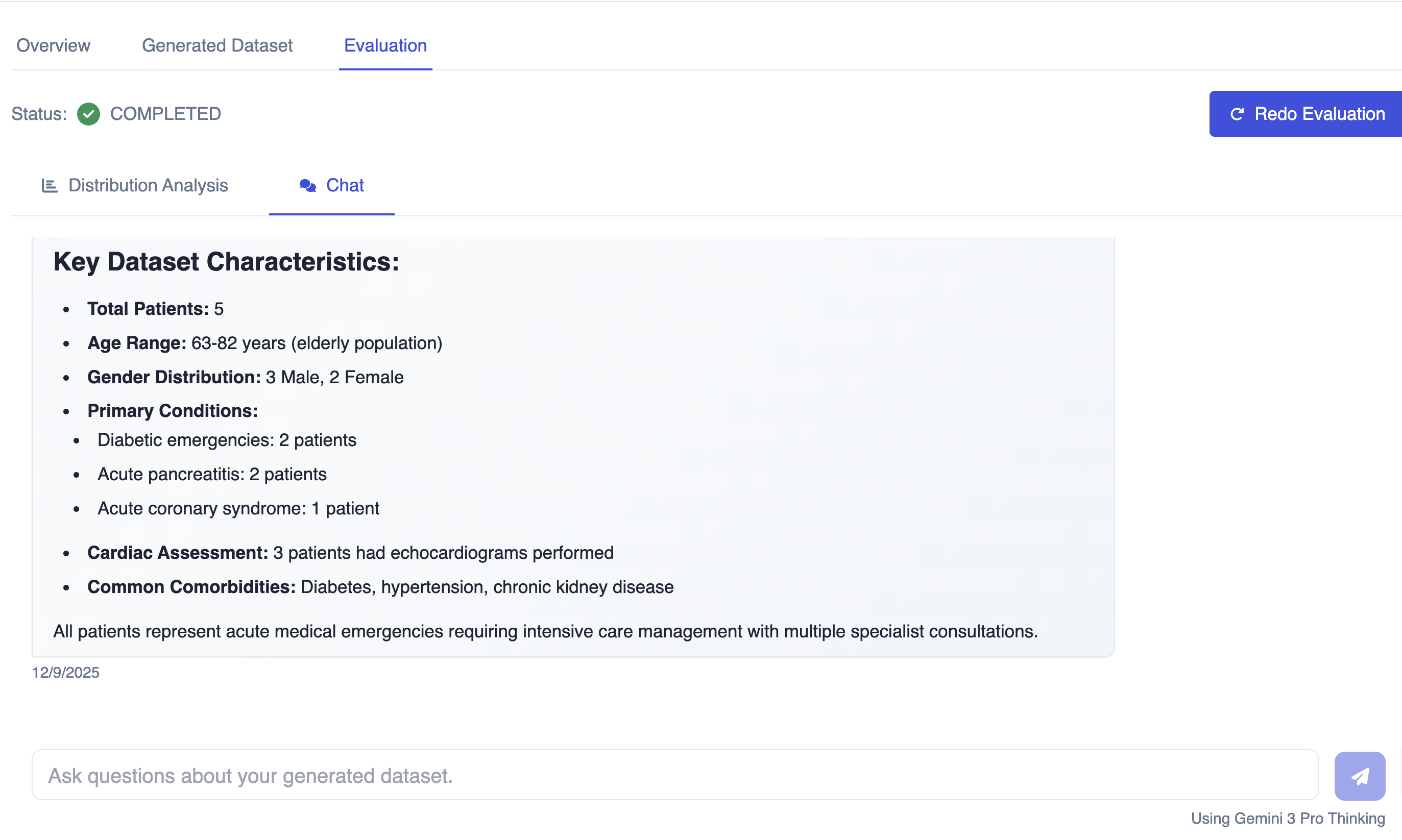
Task: Click the Common Comorbidities bullet text
Action: pyautogui.click(x=380, y=587)
